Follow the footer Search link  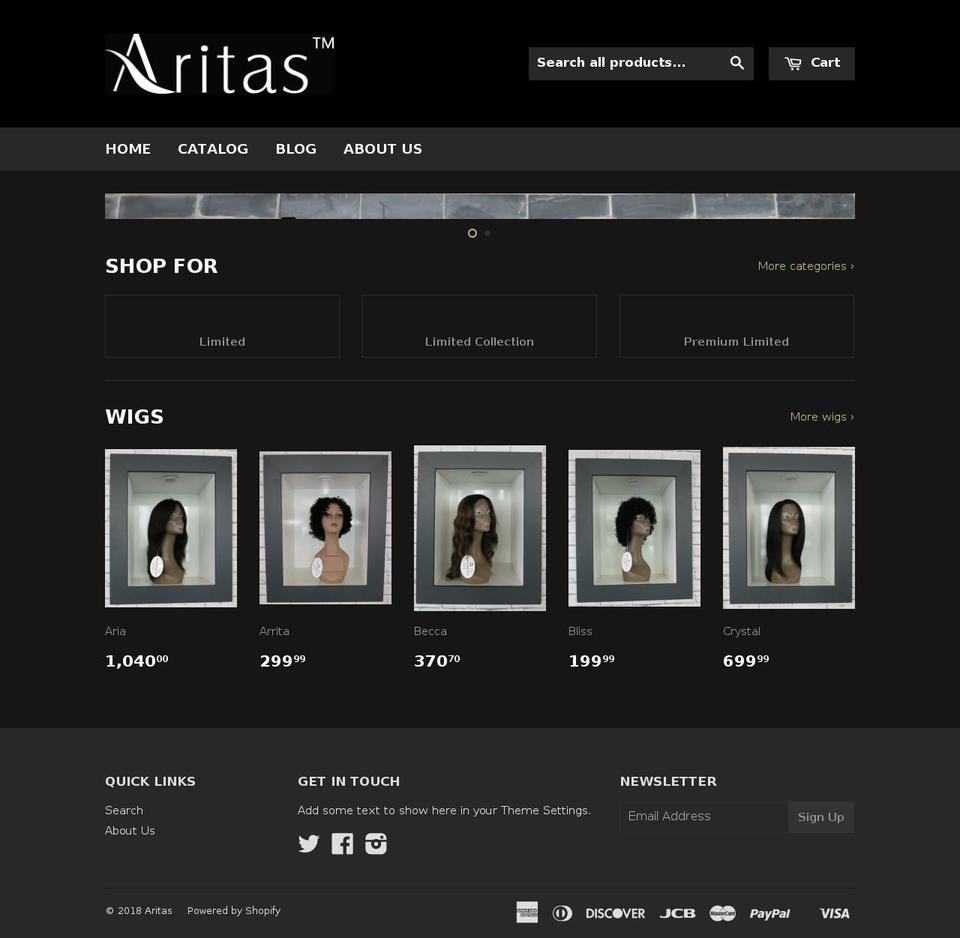point(124,810)
